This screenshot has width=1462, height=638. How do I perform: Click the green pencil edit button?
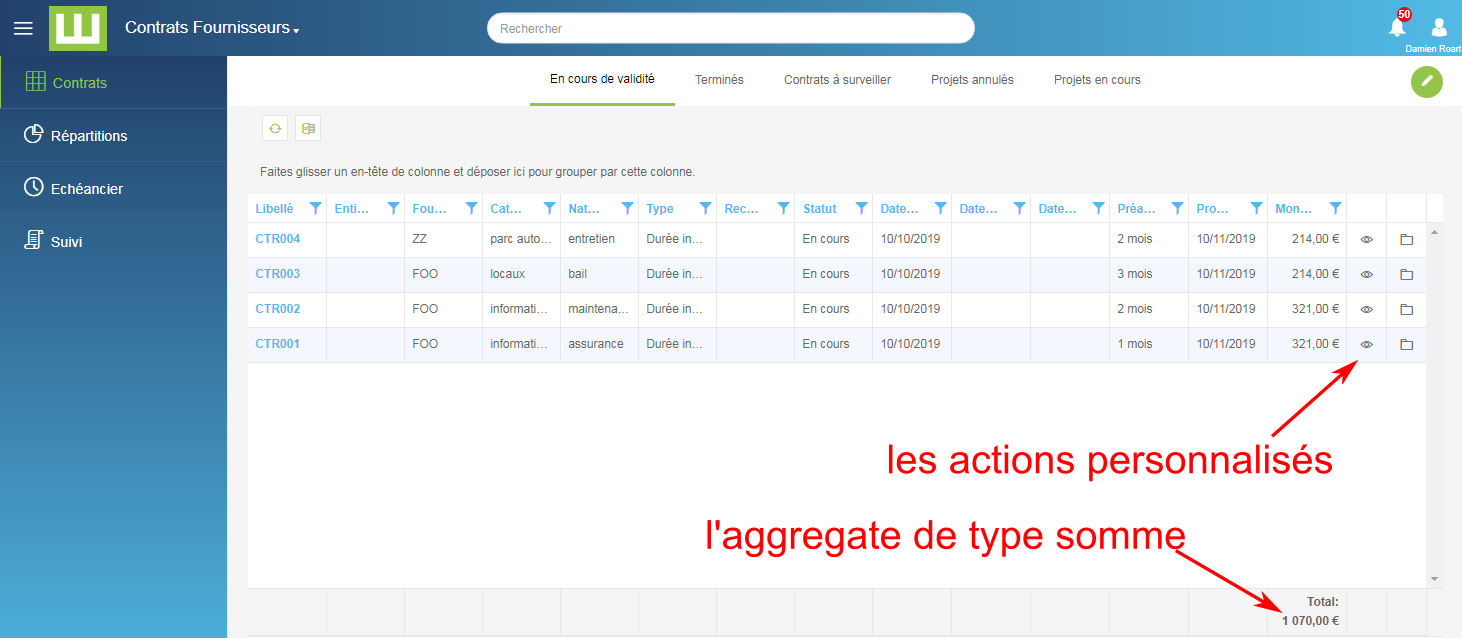[1426, 81]
